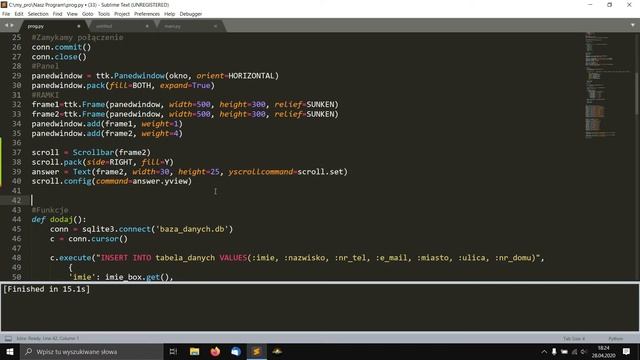
Task: Open the last pinned taskbar app icon
Action: coord(277,351)
